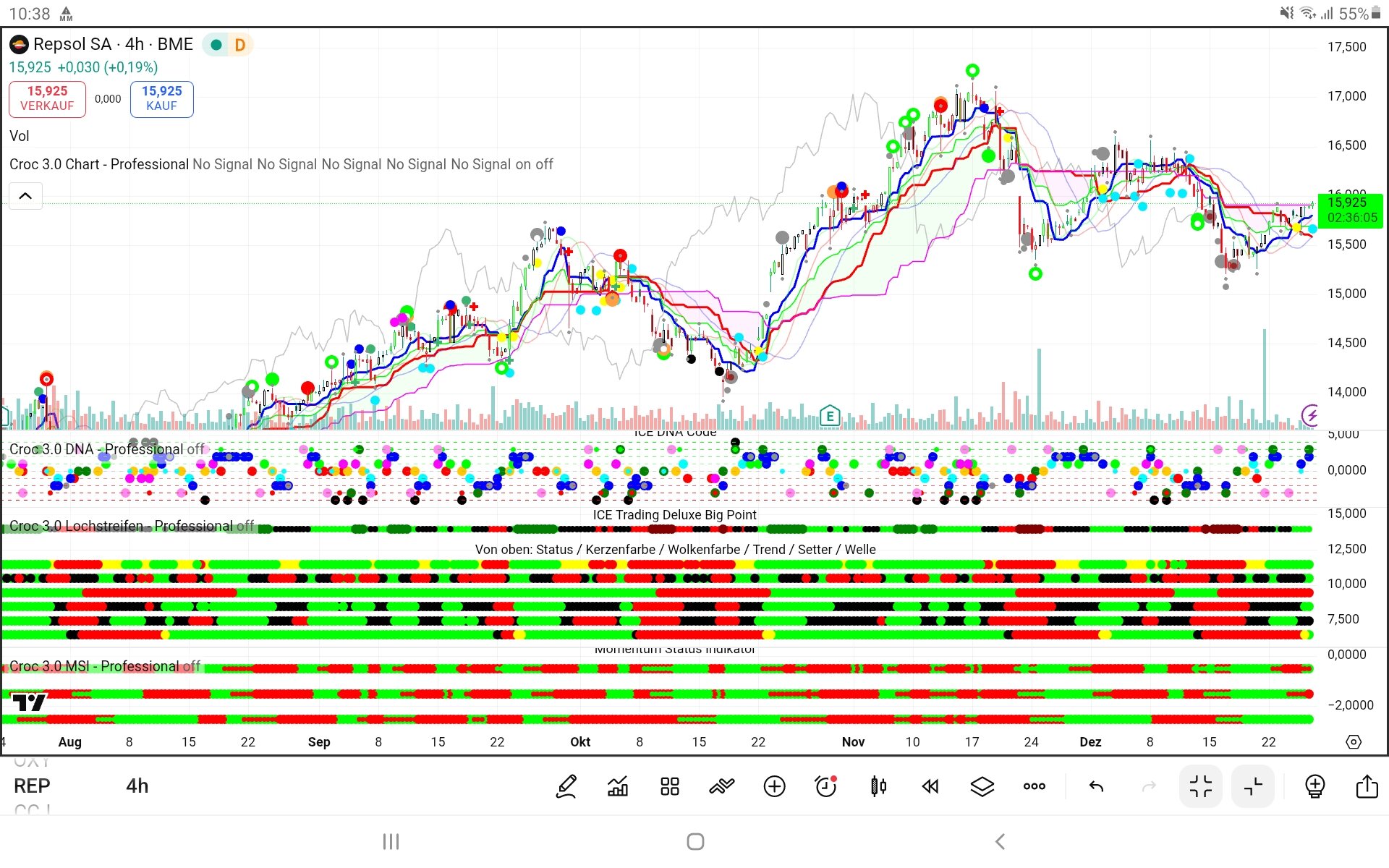Open chart settings gear at time axis
The height and width of the screenshot is (868, 1389).
click(x=1354, y=742)
